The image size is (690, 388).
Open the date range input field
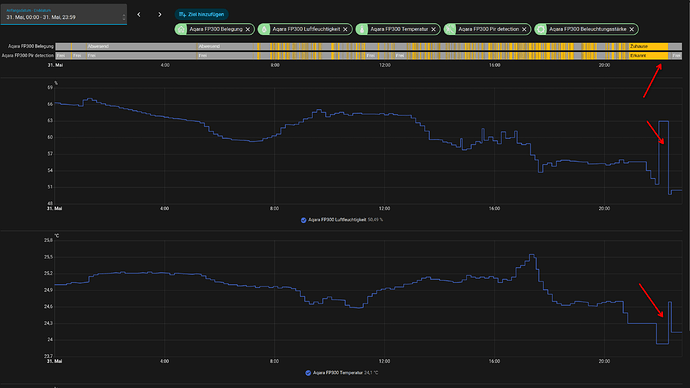point(64,14)
